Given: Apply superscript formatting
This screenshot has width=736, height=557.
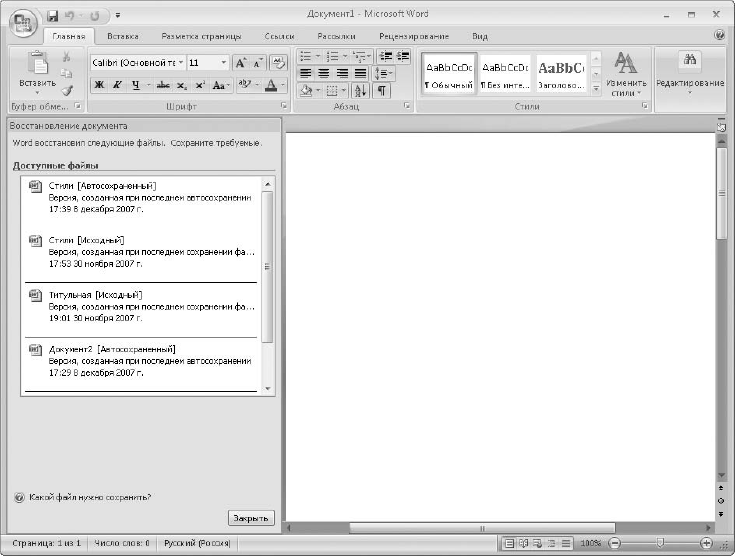Looking at the screenshot, I should (x=200, y=85).
